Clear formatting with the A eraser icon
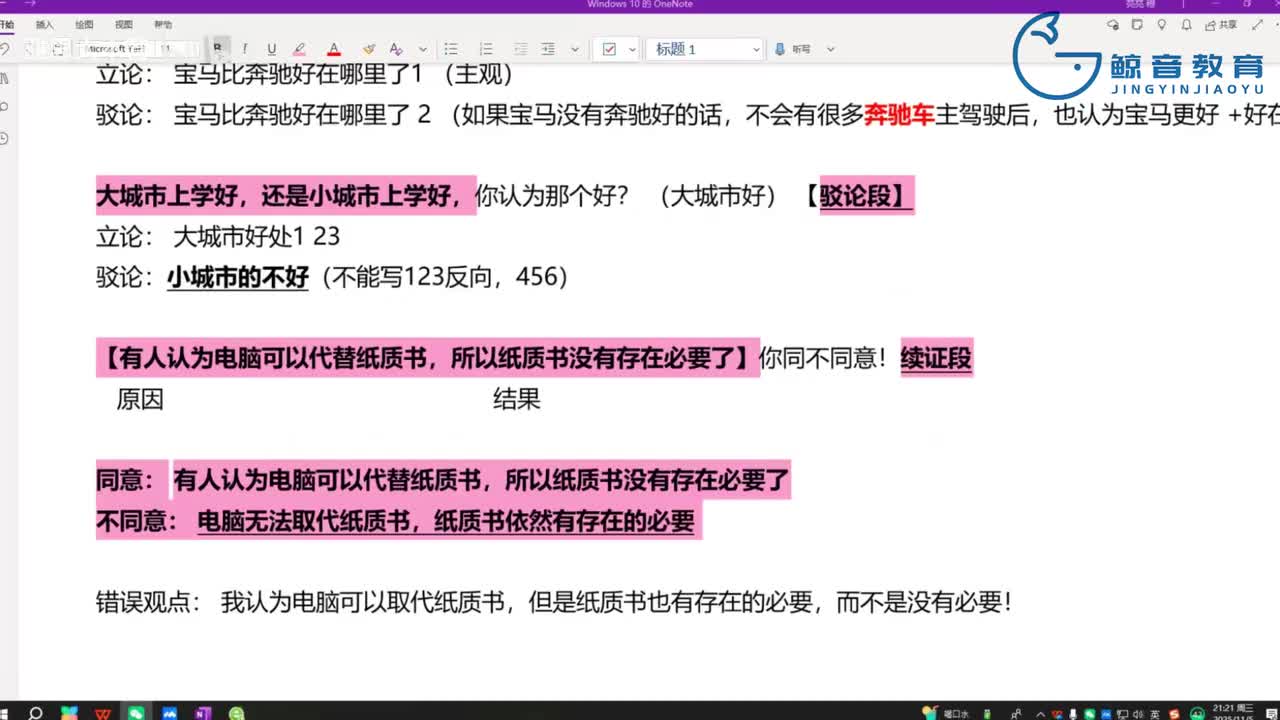This screenshot has width=1280, height=720. coord(396,48)
